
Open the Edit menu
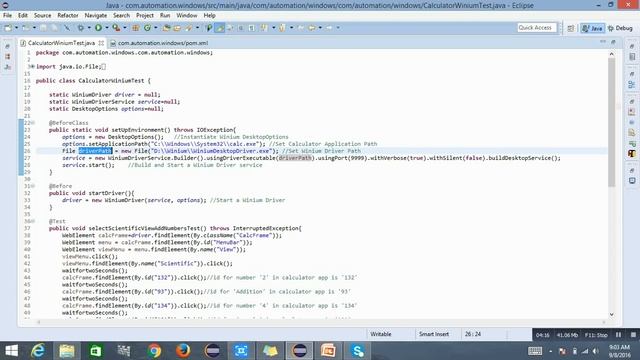tap(23, 16)
